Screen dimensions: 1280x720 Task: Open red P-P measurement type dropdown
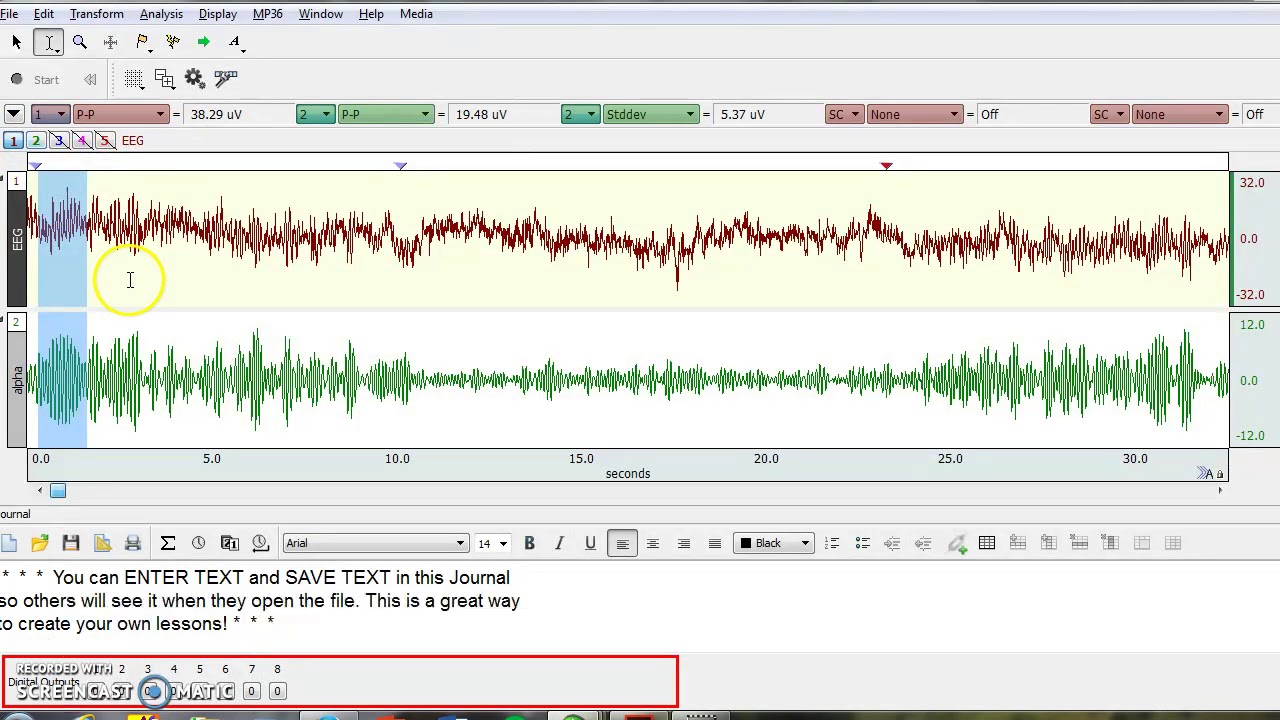[x=120, y=115]
